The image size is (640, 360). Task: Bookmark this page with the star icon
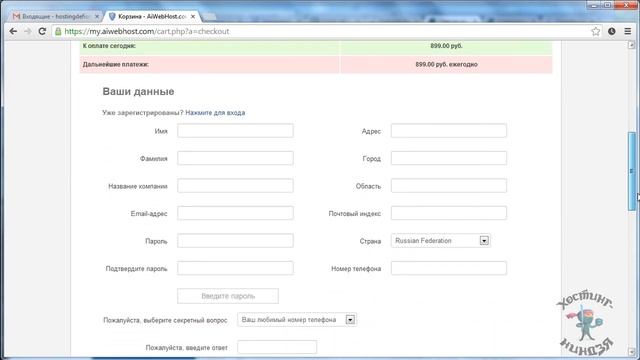pos(596,31)
